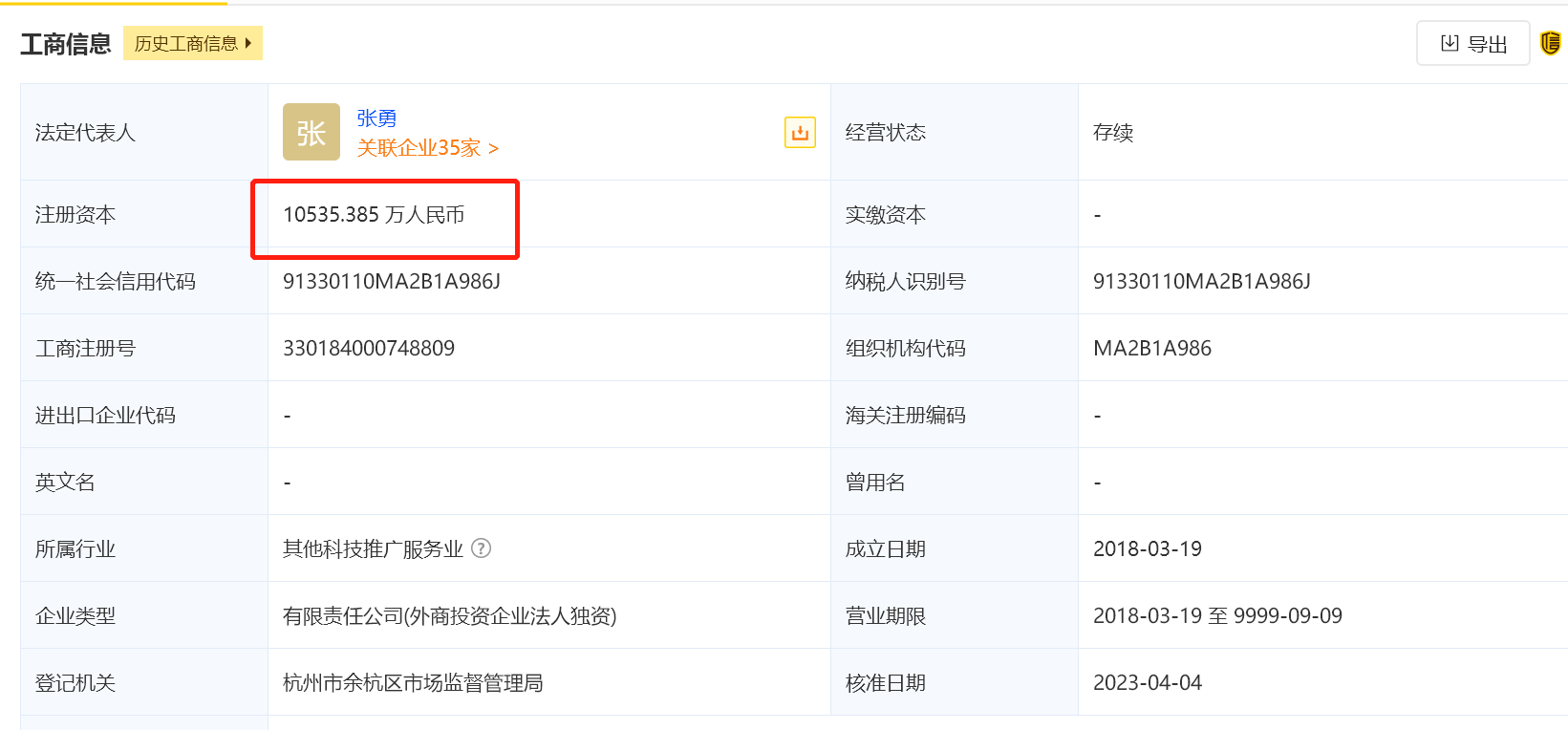
Task: Click the 进出口企业代码 label
Action: [105, 416]
